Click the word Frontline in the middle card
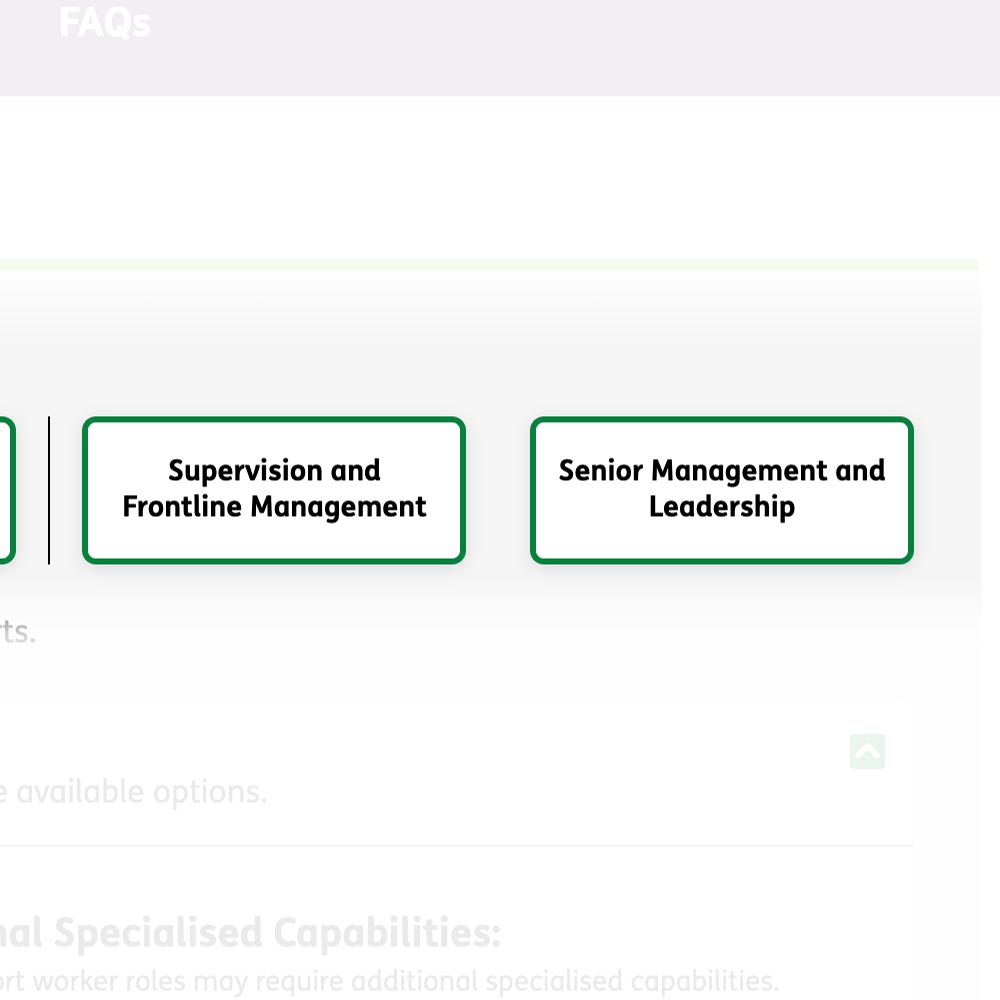This screenshot has height=1000, width=1000. [x=182, y=507]
